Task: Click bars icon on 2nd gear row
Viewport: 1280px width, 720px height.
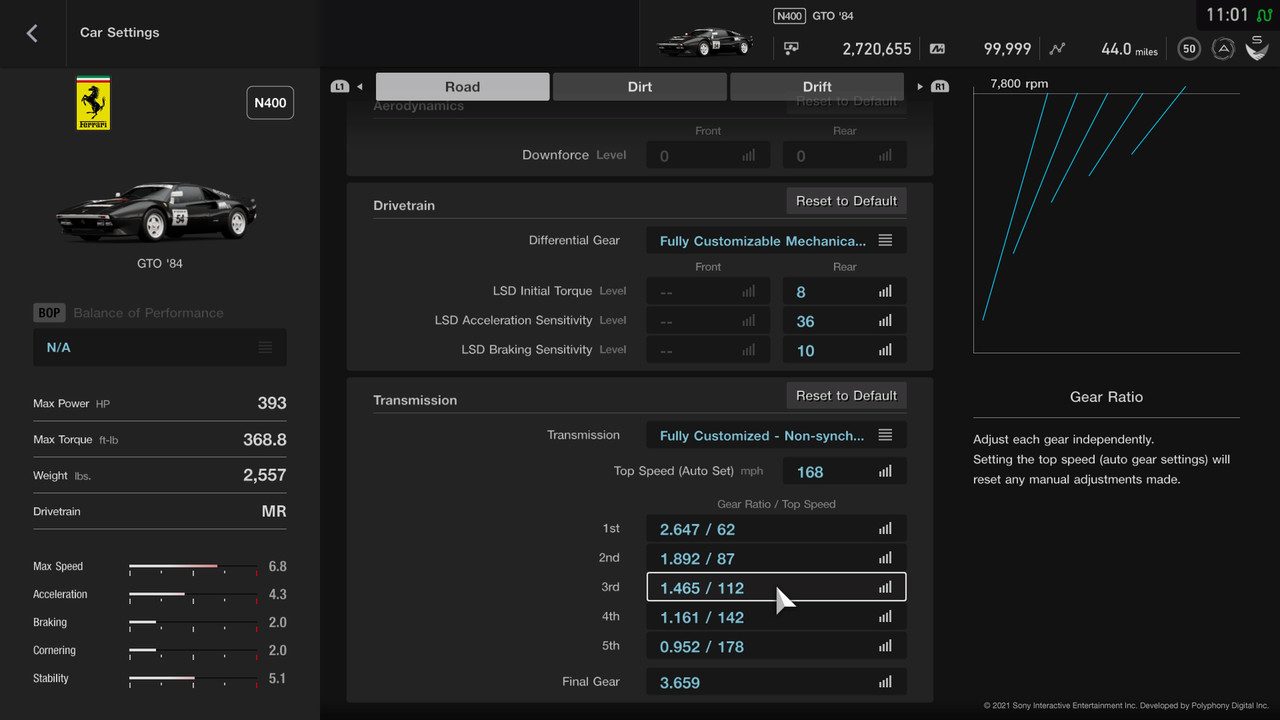Action: 885,558
